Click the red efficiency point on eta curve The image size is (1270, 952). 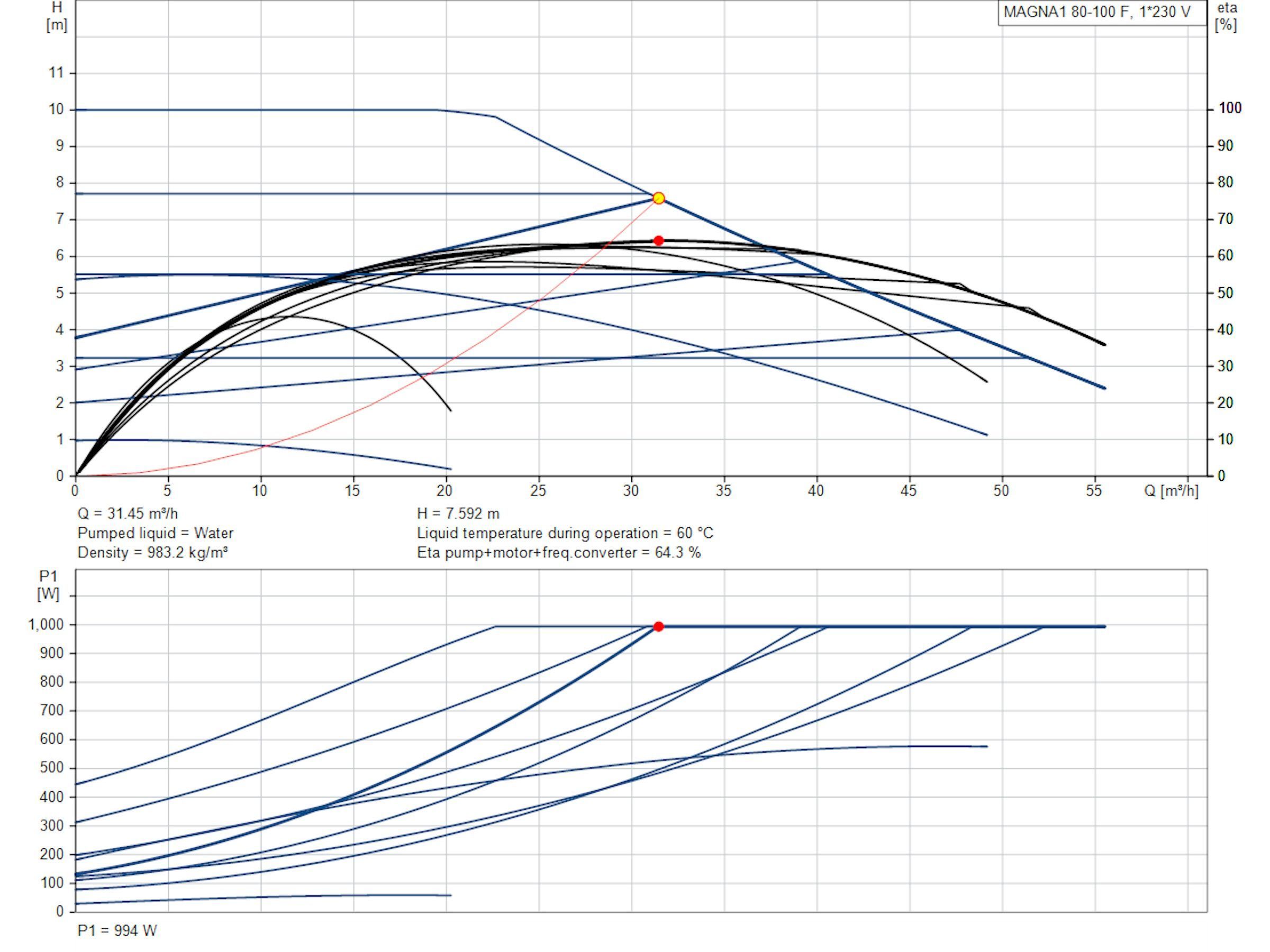click(658, 241)
